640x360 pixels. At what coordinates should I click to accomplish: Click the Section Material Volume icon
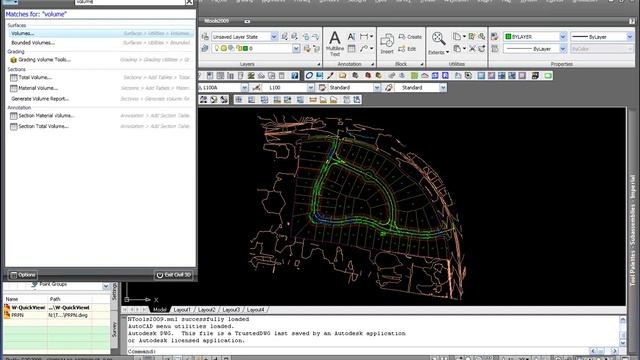13,116
